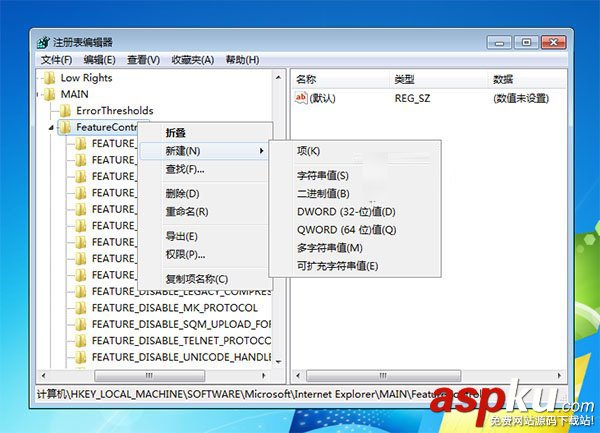Select the ErrorThresholds tree item
600x433 pixels.
coord(115,111)
